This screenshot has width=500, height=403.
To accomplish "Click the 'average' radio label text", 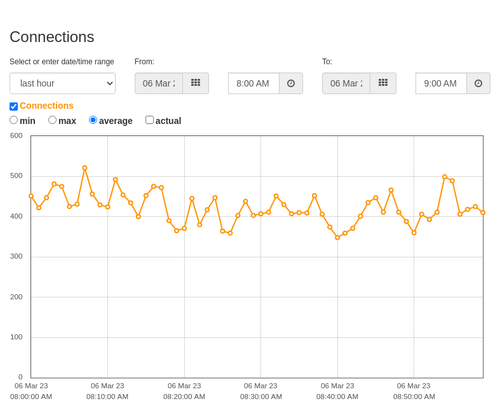I will point(116,121).
